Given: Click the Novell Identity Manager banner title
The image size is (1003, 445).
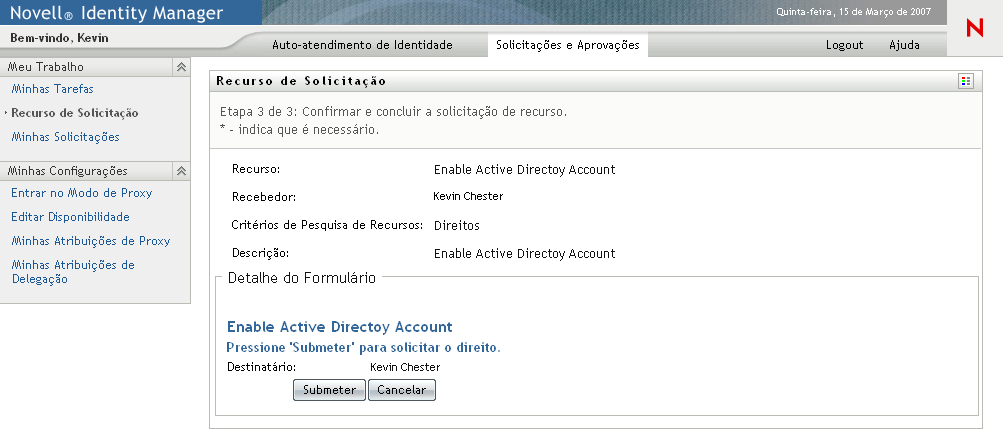Looking at the screenshot, I should (x=116, y=14).
